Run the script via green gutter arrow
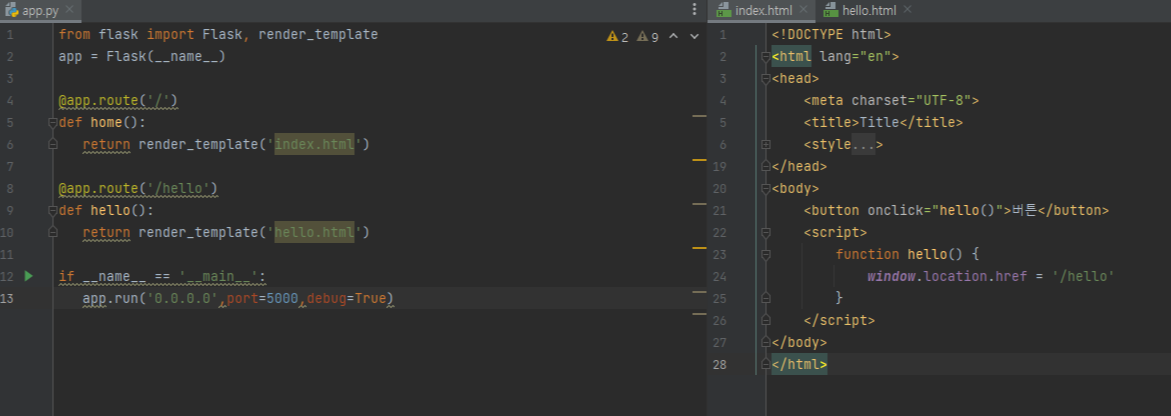Viewport: 1171px width, 416px height. [28, 276]
